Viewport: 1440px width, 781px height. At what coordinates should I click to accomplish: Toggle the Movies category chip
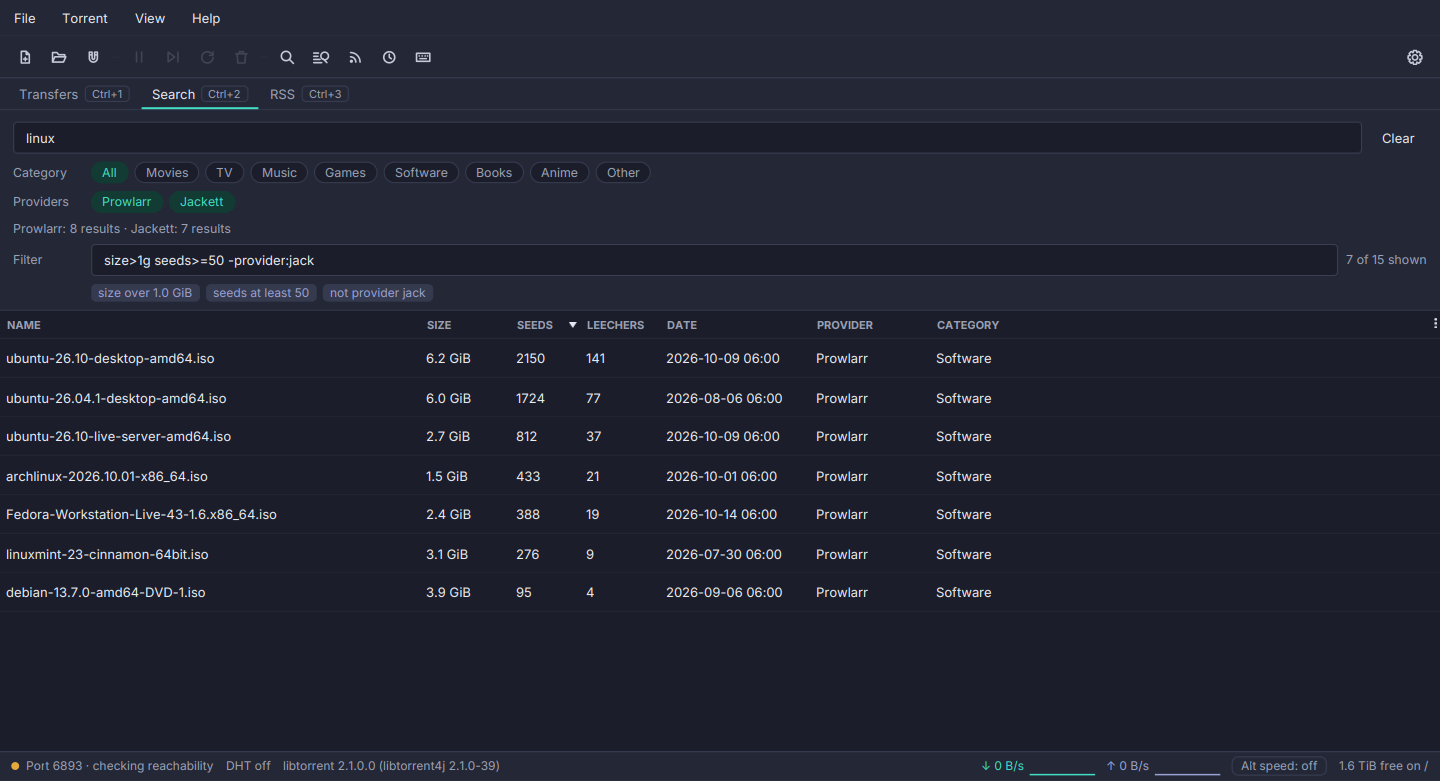(x=167, y=173)
